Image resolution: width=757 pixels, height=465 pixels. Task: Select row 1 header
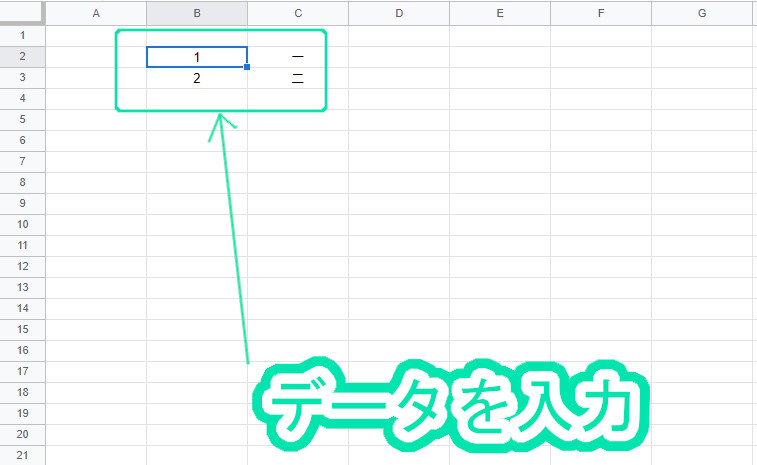(x=22, y=36)
